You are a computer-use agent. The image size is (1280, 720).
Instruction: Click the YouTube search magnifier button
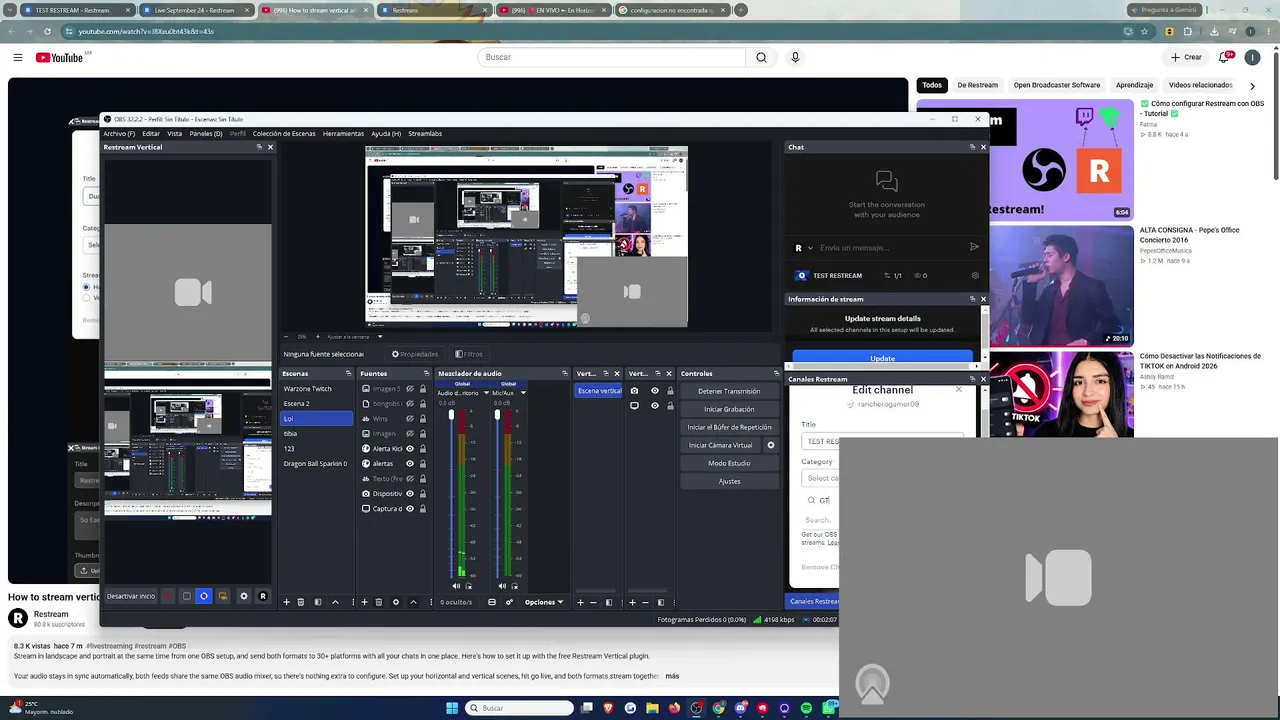pyautogui.click(x=761, y=57)
